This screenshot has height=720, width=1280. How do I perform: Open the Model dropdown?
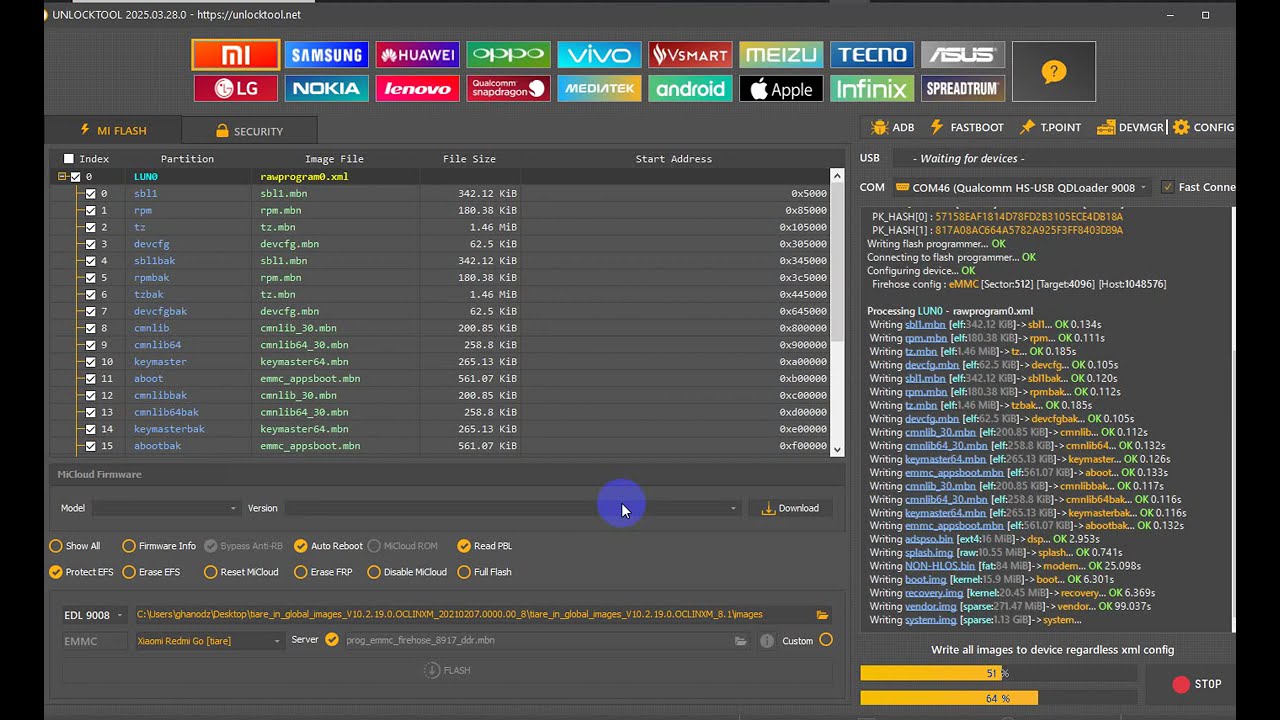click(166, 508)
